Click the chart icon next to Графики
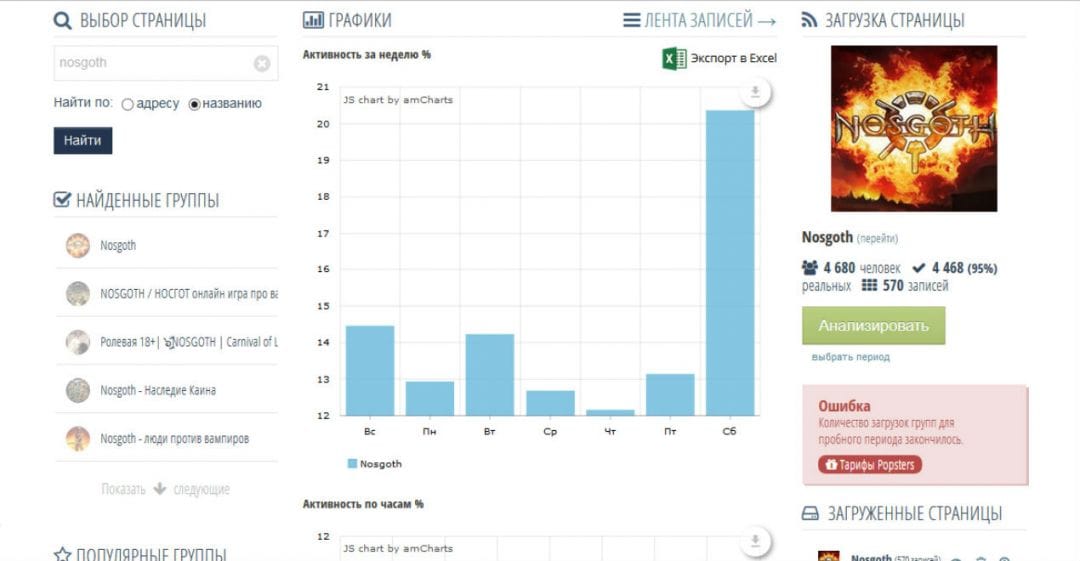 click(x=313, y=20)
